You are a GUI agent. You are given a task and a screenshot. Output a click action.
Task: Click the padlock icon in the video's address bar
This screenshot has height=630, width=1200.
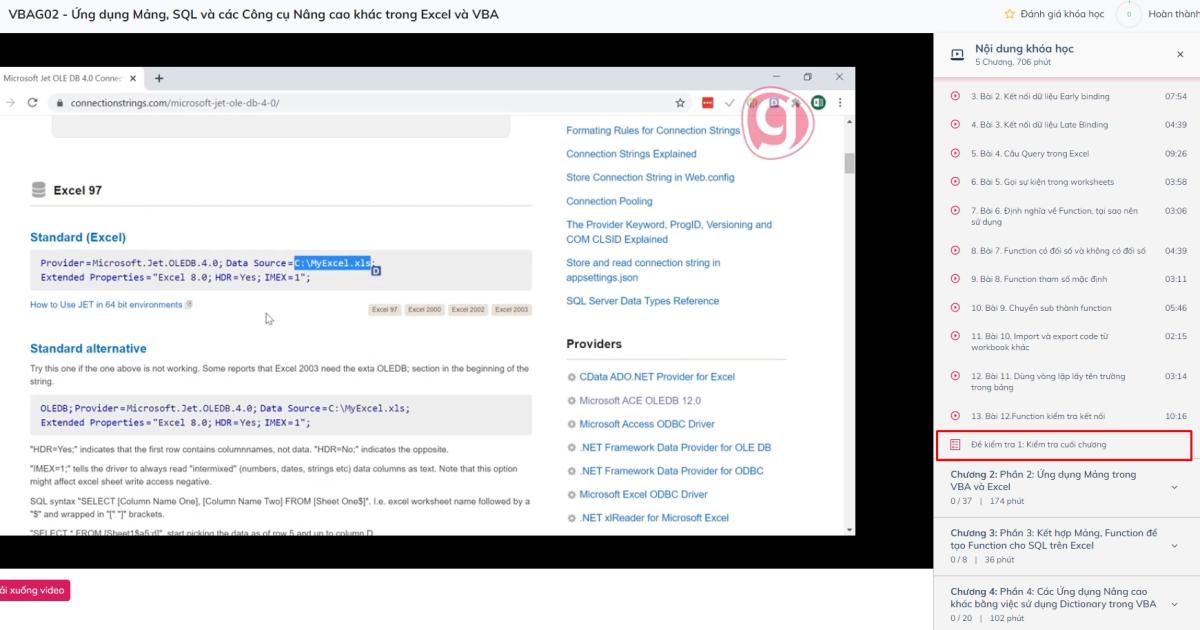point(60,102)
